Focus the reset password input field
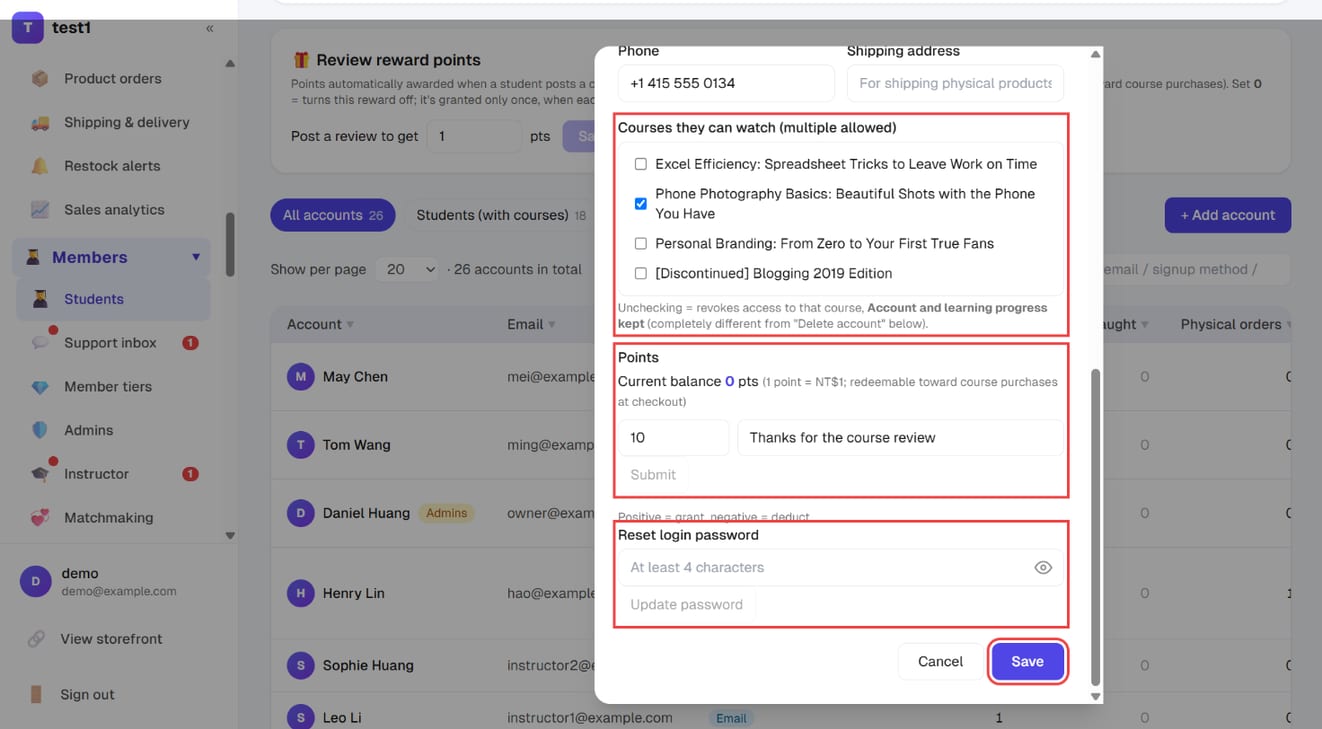 click(x=841, y=567)
